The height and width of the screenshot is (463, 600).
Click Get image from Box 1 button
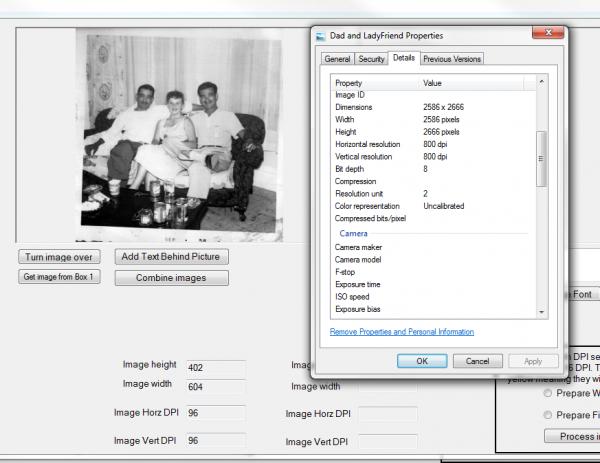point(59,277)
